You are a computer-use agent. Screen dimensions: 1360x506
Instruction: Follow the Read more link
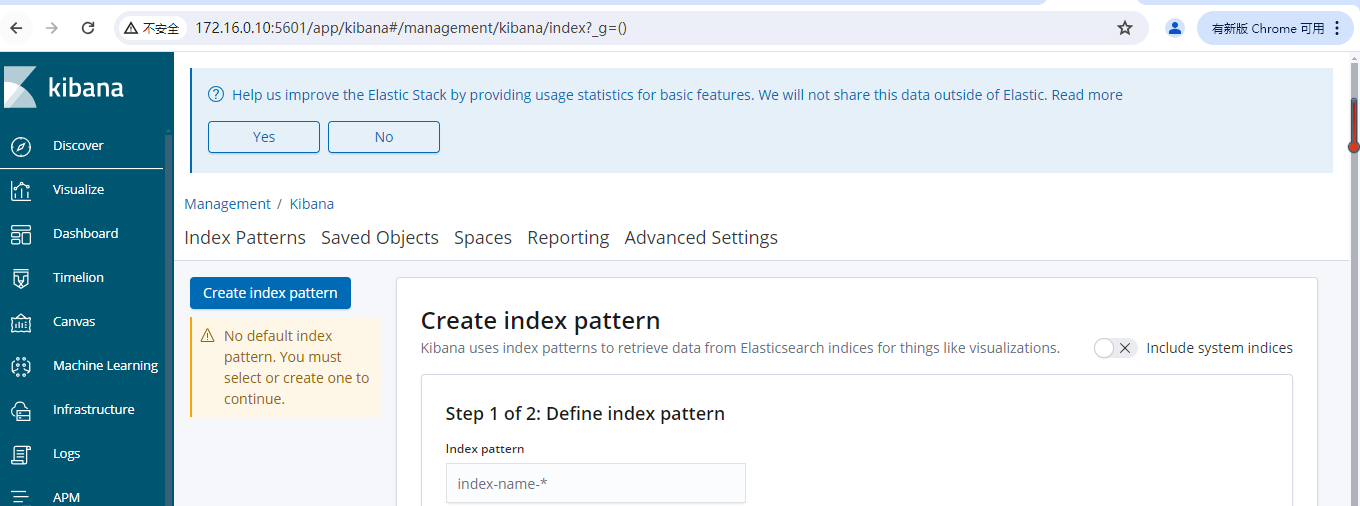[1087, 95]
